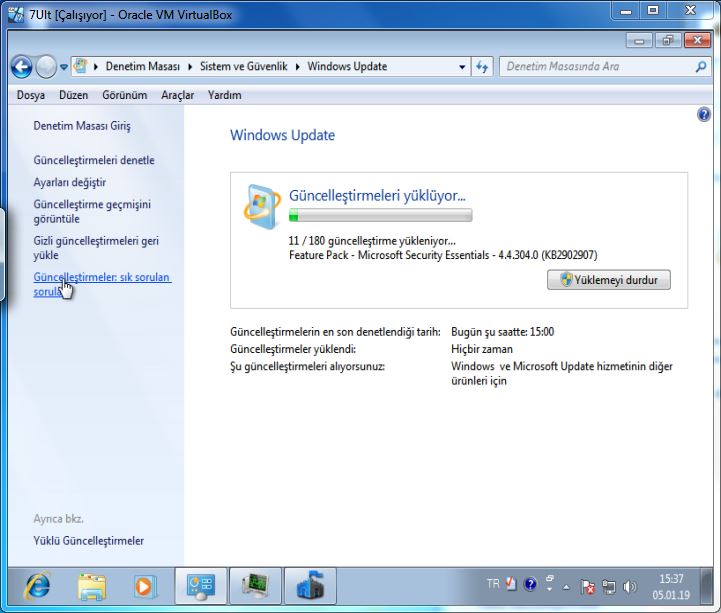Click the VirtualBox window title icon
This screenshot has height=613, width=721.
pos(16,14)
